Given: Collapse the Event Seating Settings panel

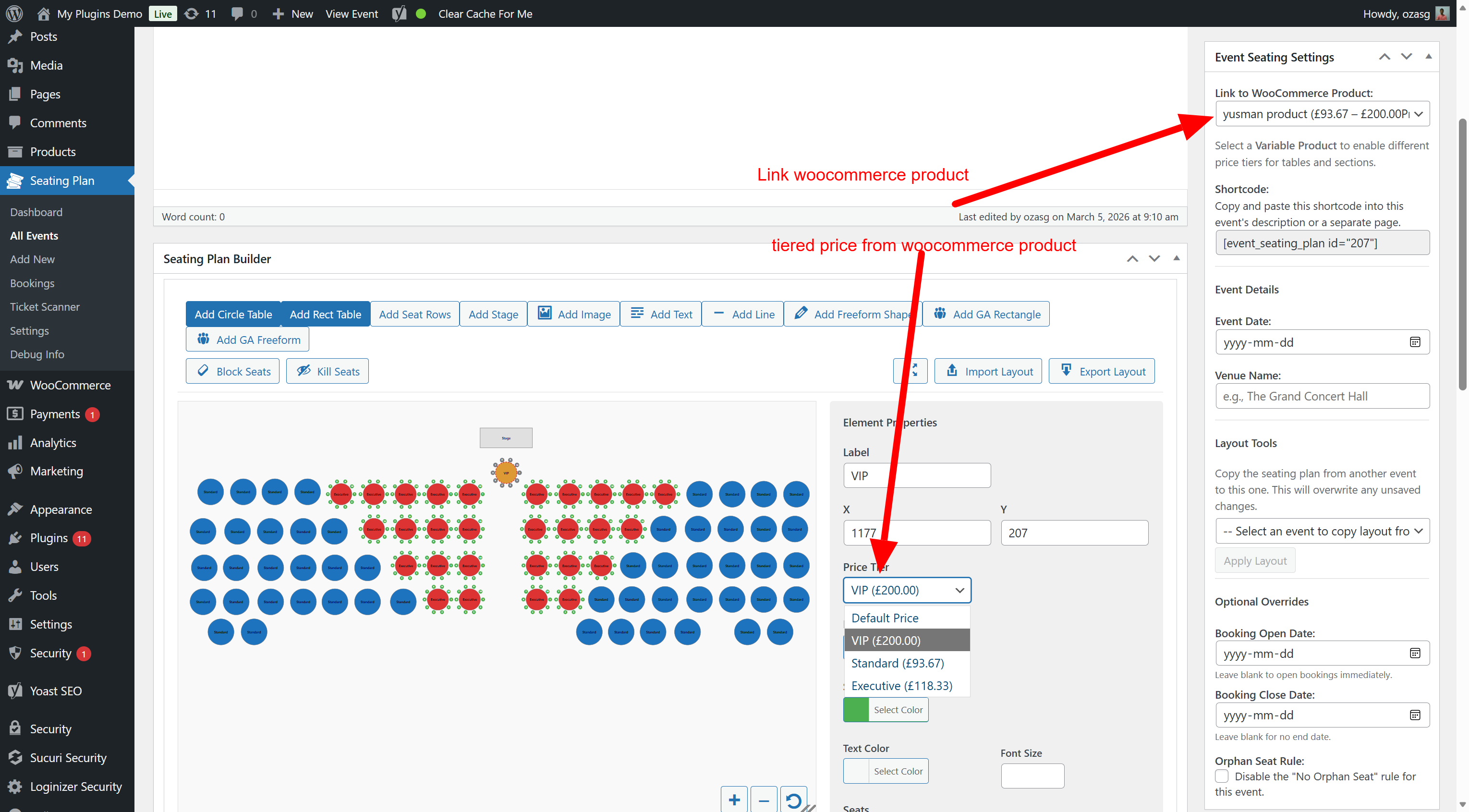Looking at the screenshot, I should pos(1429,56).
